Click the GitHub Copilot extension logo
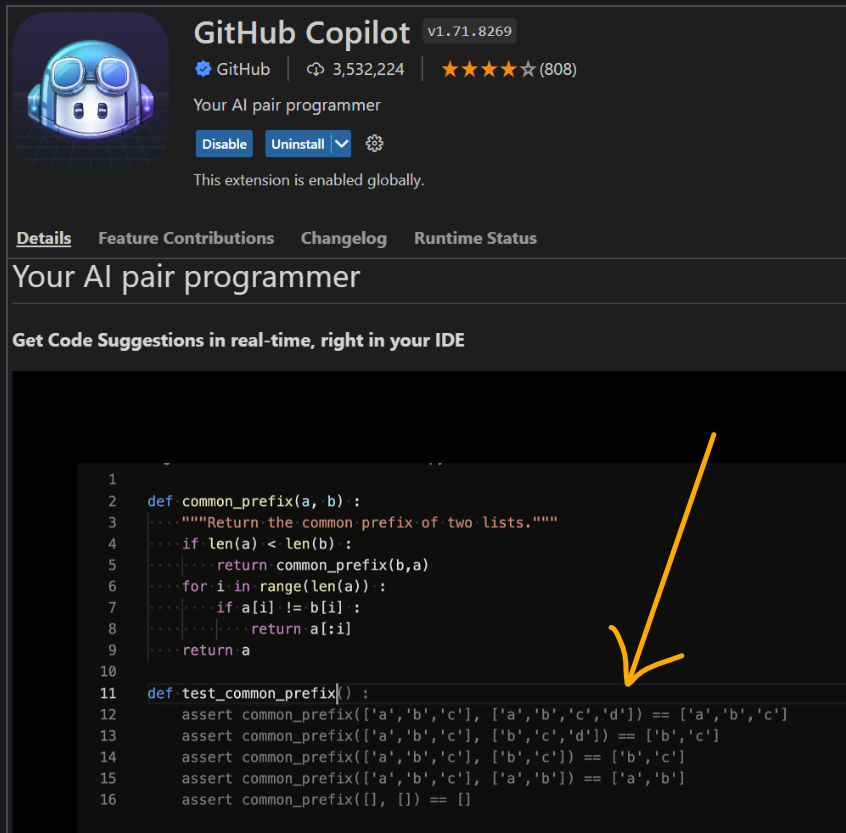This screenshot has width=846, height=833. 91,90
